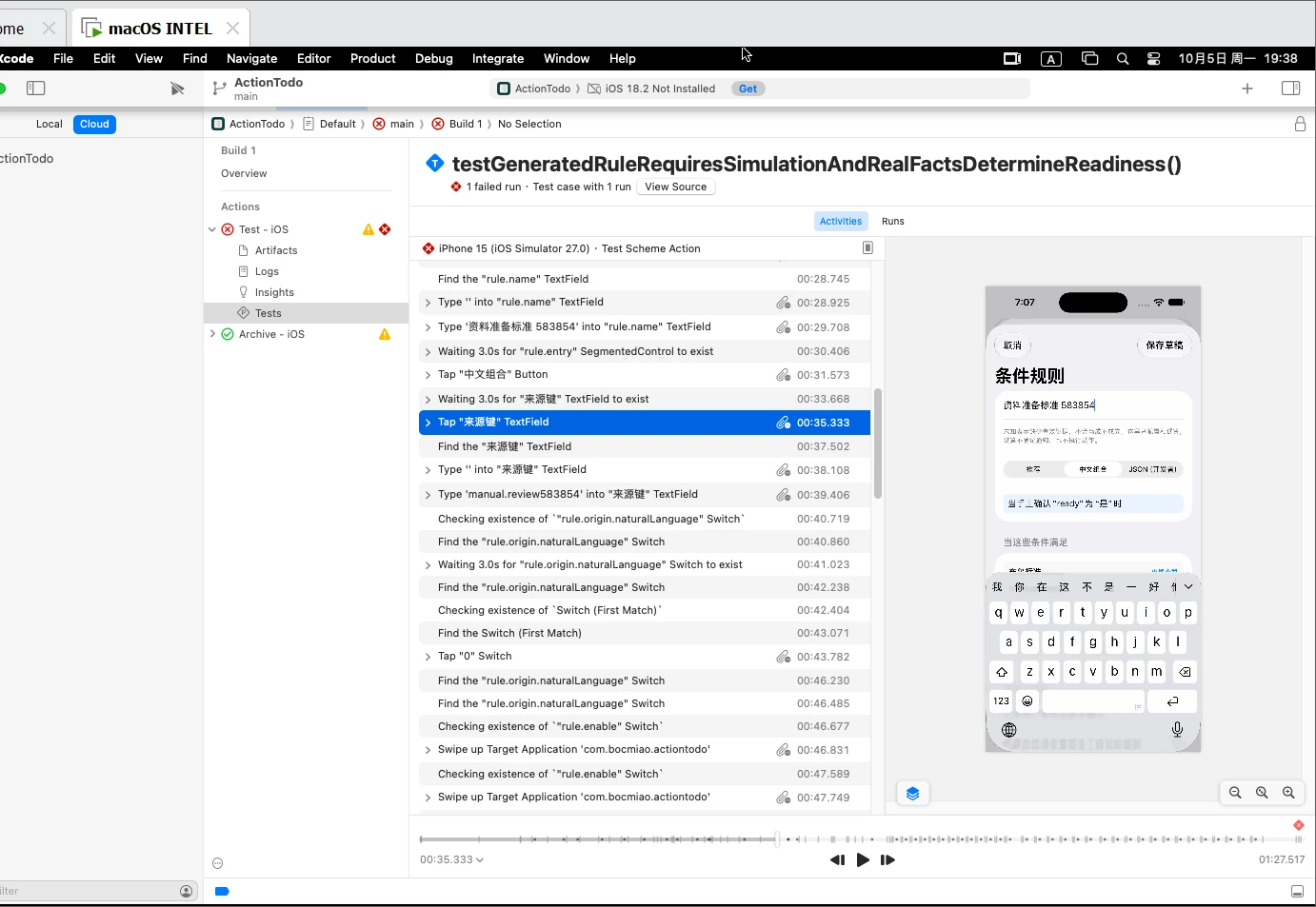
Task: Zoom in the simulator preview
Action: pyautogui.click(x=1288, y=793)
